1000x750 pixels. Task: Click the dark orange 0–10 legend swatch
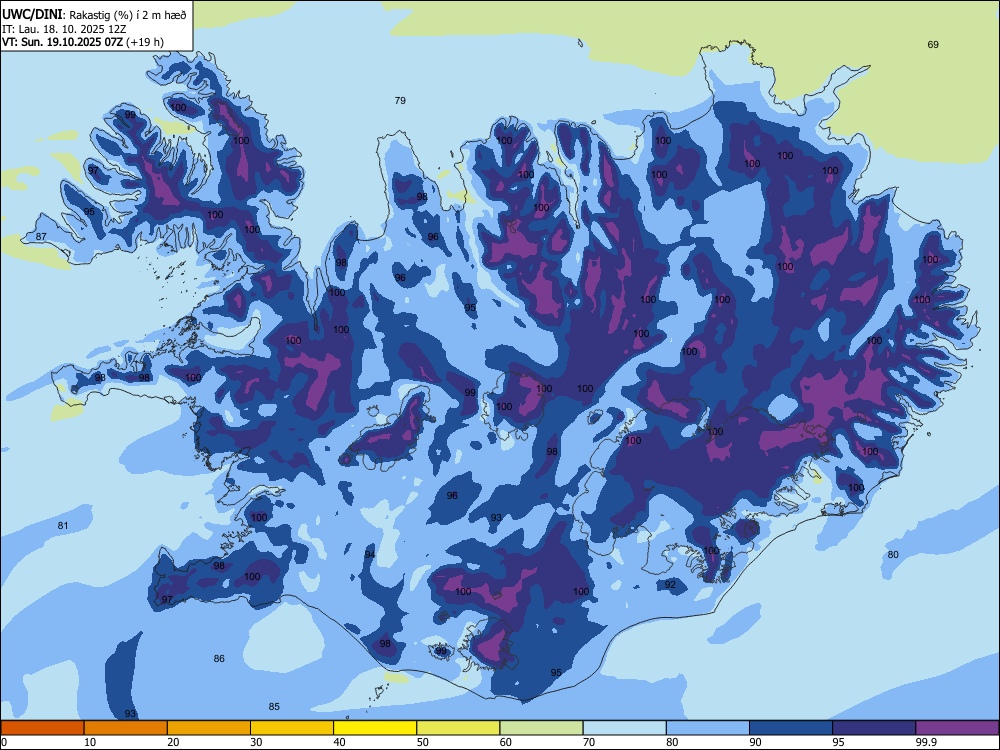(x=42, y=728)
